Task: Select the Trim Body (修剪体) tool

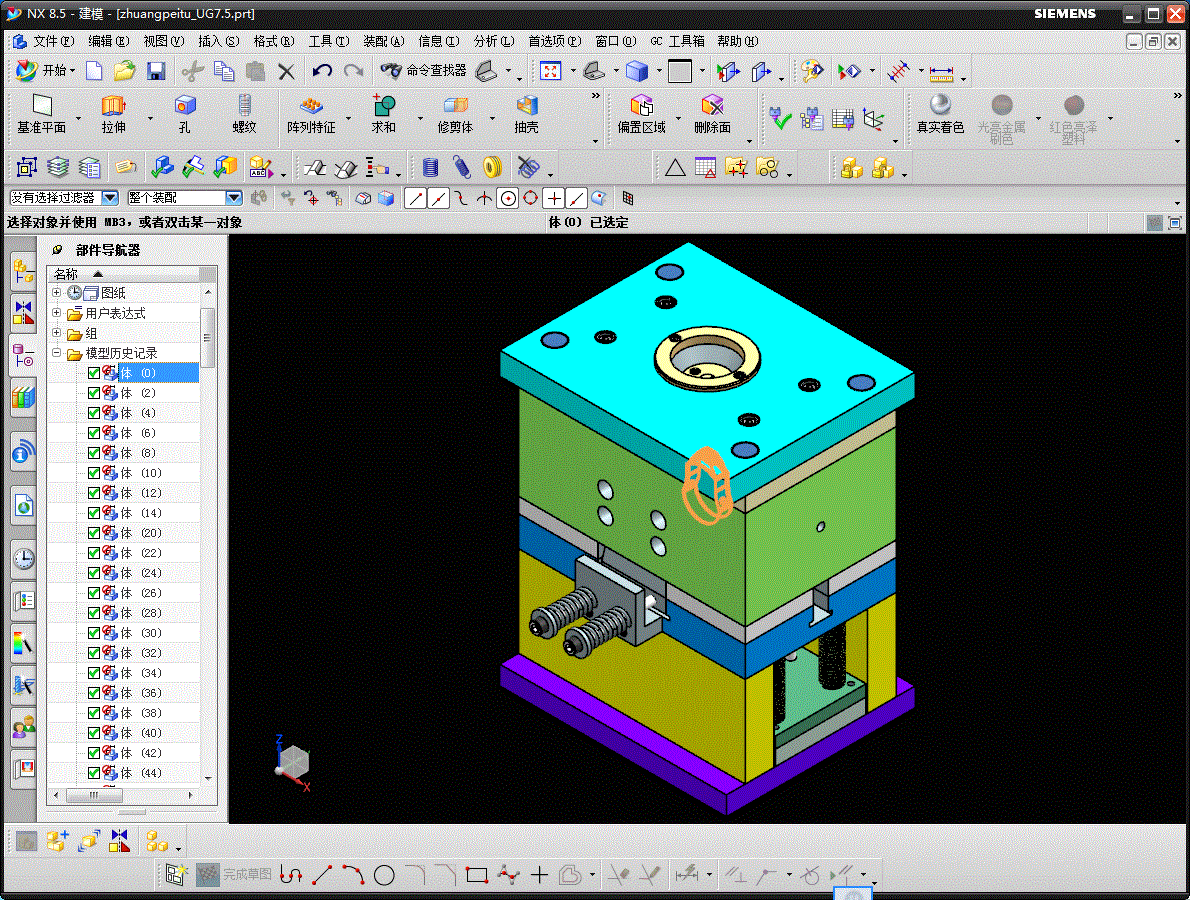Action: pyautogui.click(x=455, y=115)
